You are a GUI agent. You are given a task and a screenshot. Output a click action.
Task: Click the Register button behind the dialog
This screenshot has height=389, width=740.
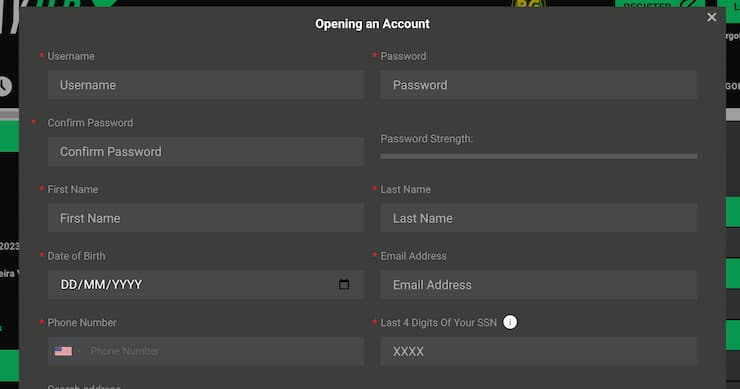click(x=660, y=4)
